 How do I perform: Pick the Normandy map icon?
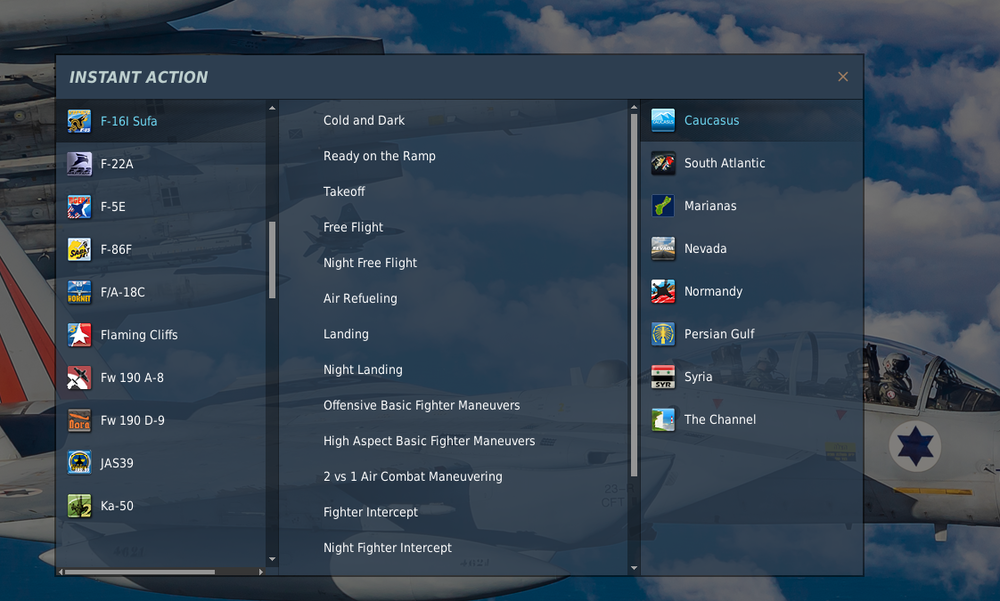(x=663, y=292)
